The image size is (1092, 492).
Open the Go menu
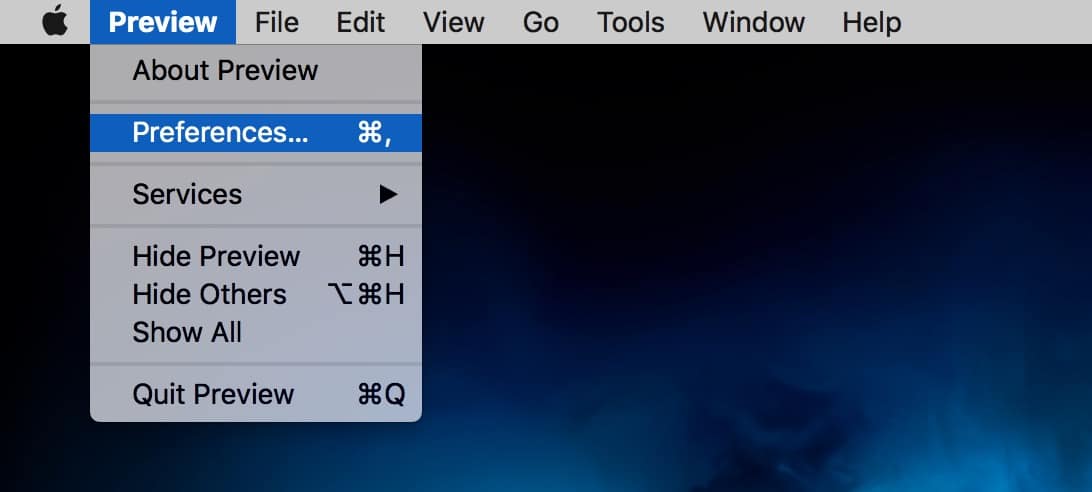[540, 22]
